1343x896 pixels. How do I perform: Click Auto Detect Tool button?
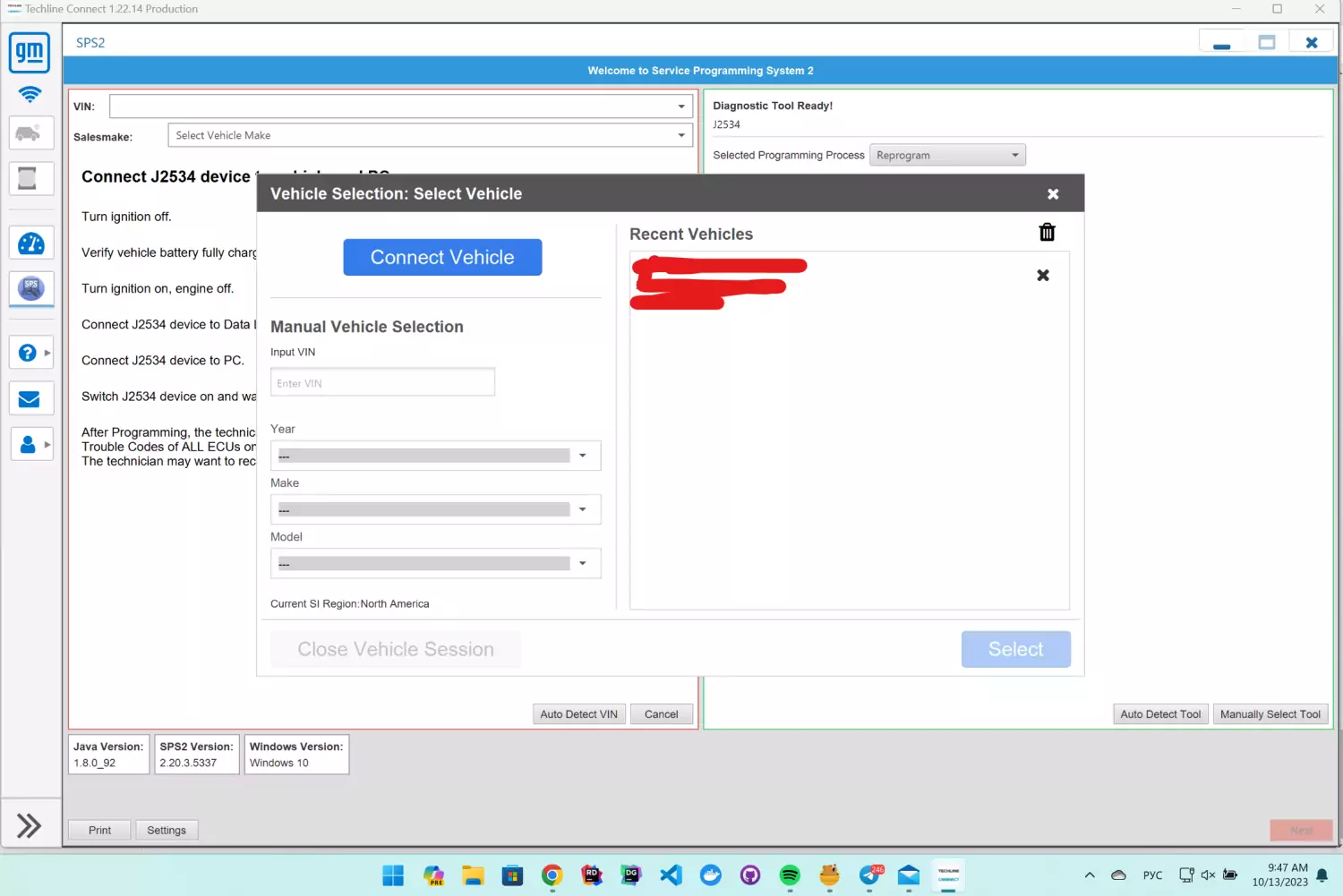coord(1160,714)
